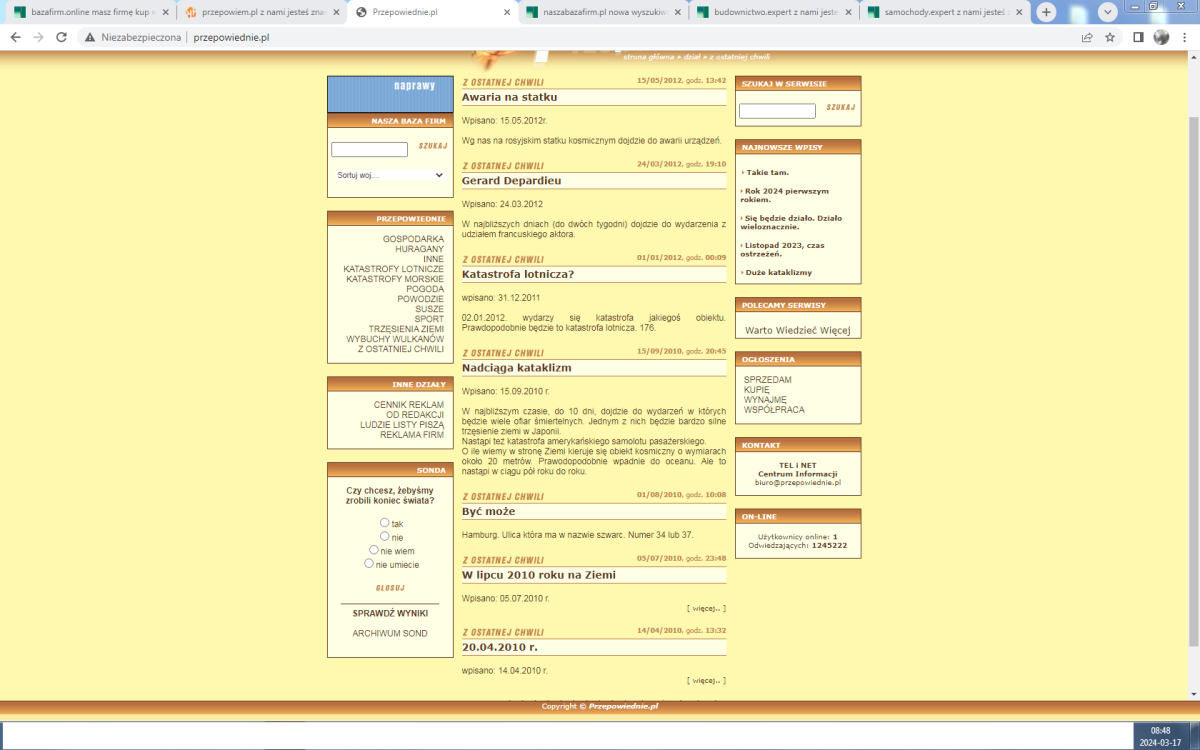The width and height of the screenshot is (1200, 750).
Task: Open the KATASTROFY LOTNICZE category link
Action: tap(393, 269)
